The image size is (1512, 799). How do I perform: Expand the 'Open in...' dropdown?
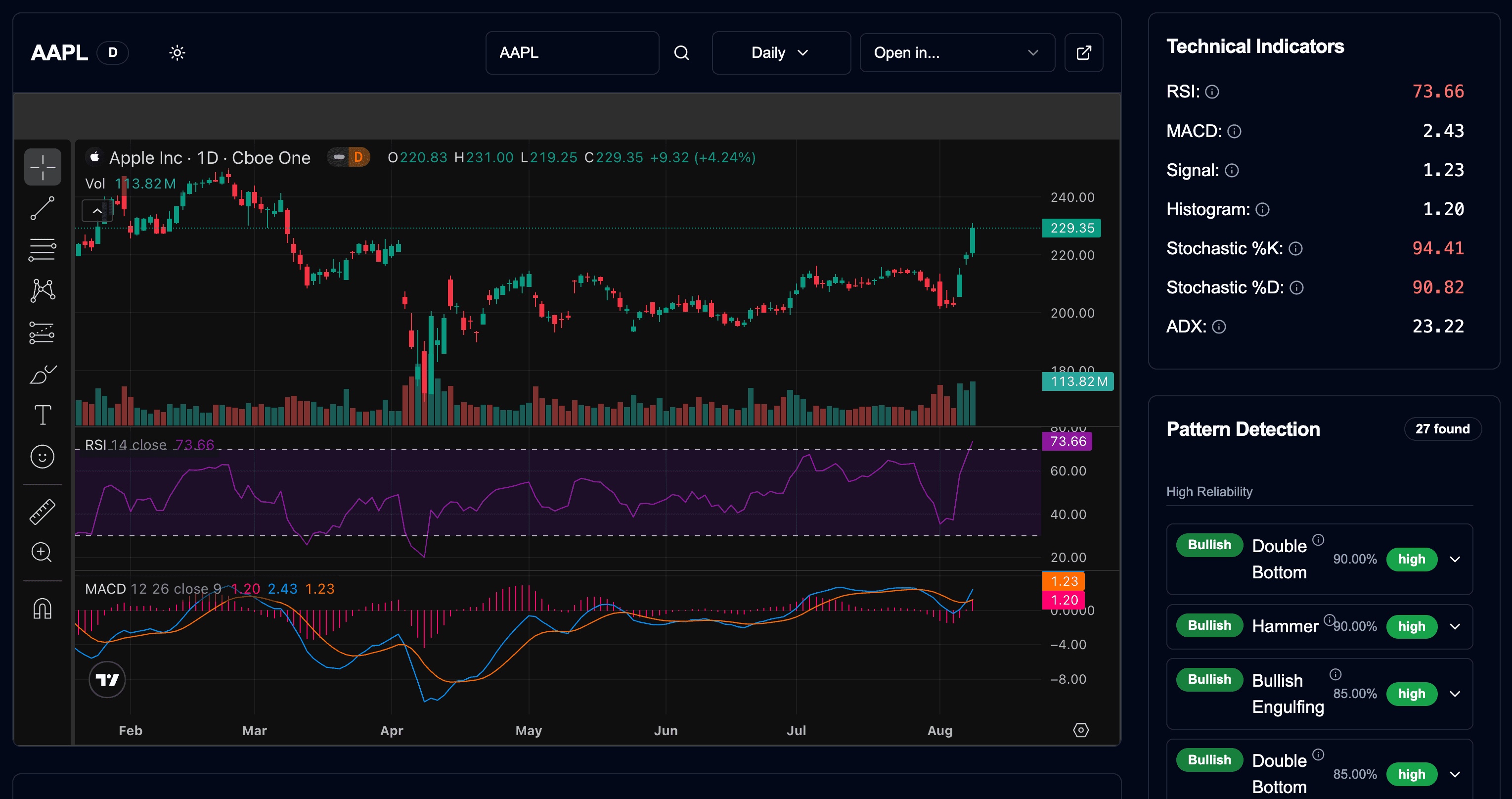click(957, 52)
